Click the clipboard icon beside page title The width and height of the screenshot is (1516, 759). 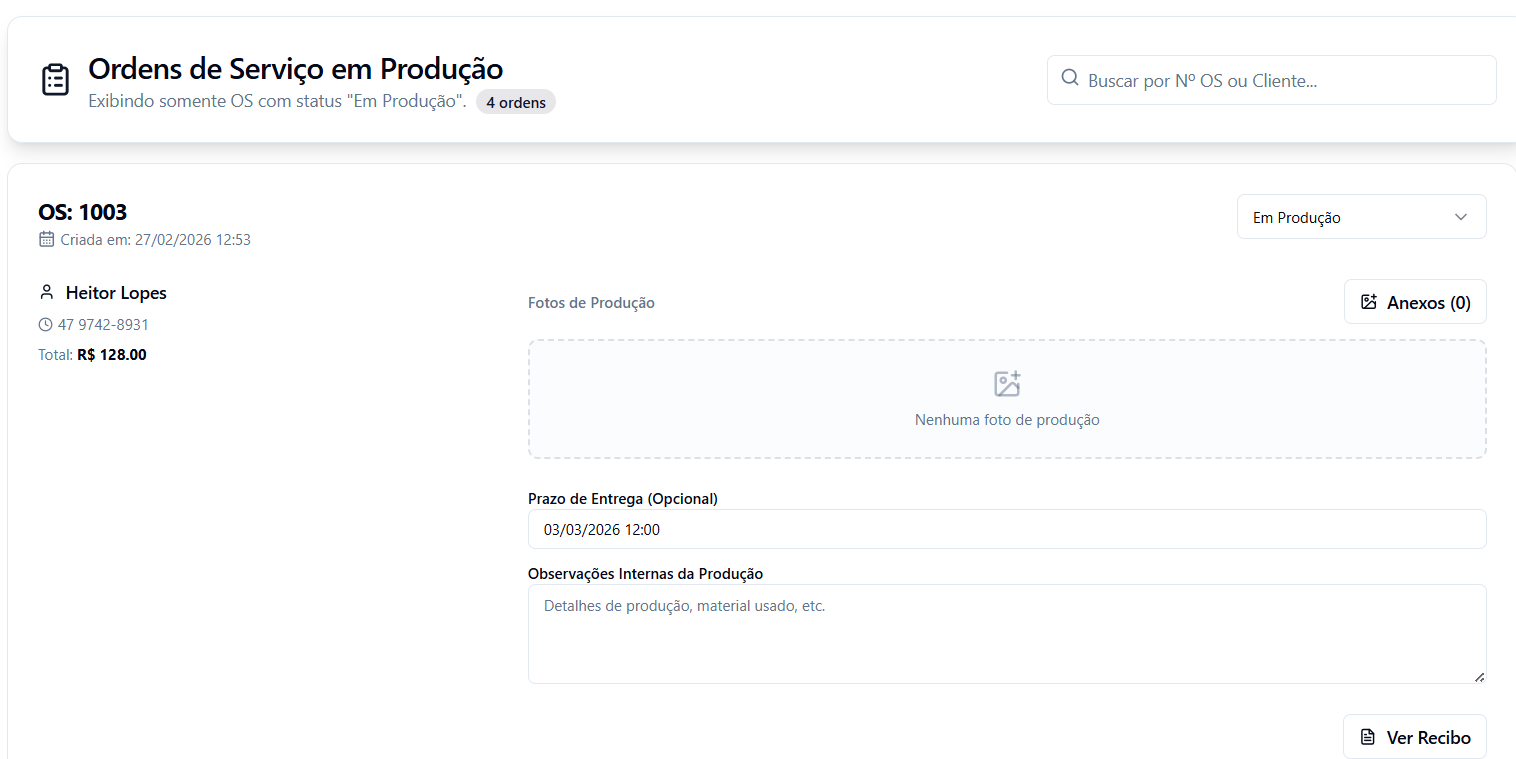coord(55,80)
